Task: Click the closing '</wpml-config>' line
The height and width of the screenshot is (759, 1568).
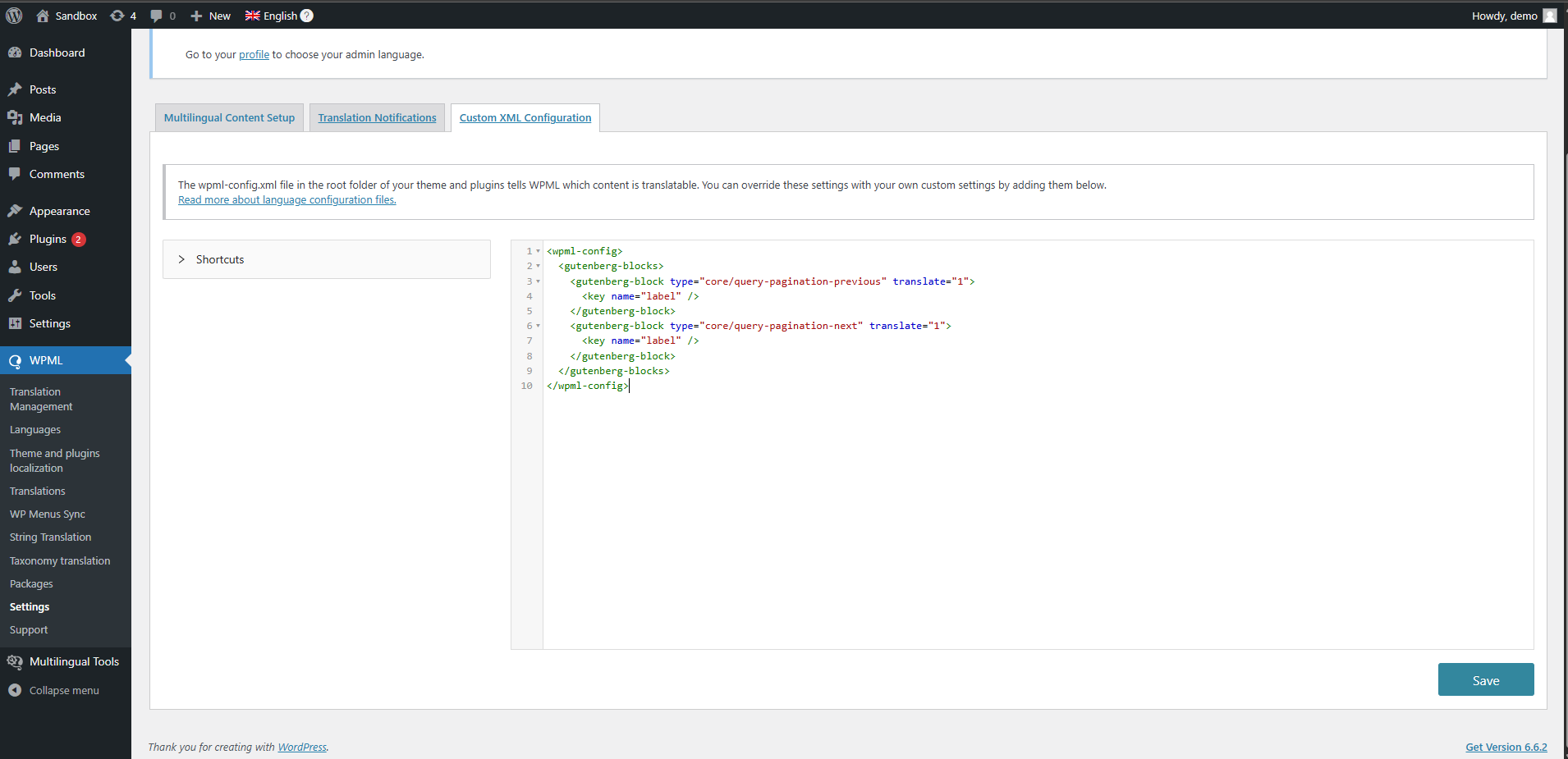Action: (588, 386)
